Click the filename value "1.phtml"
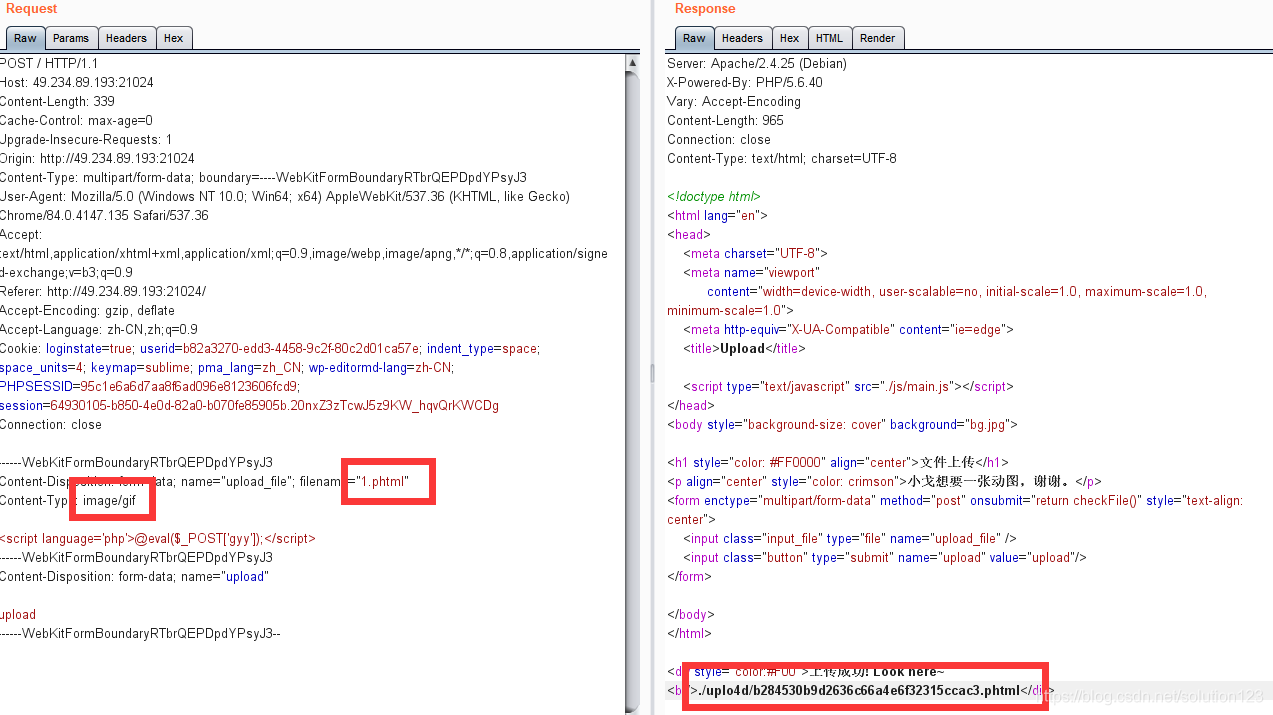The image size is (1273, 715). coord(384,481)
